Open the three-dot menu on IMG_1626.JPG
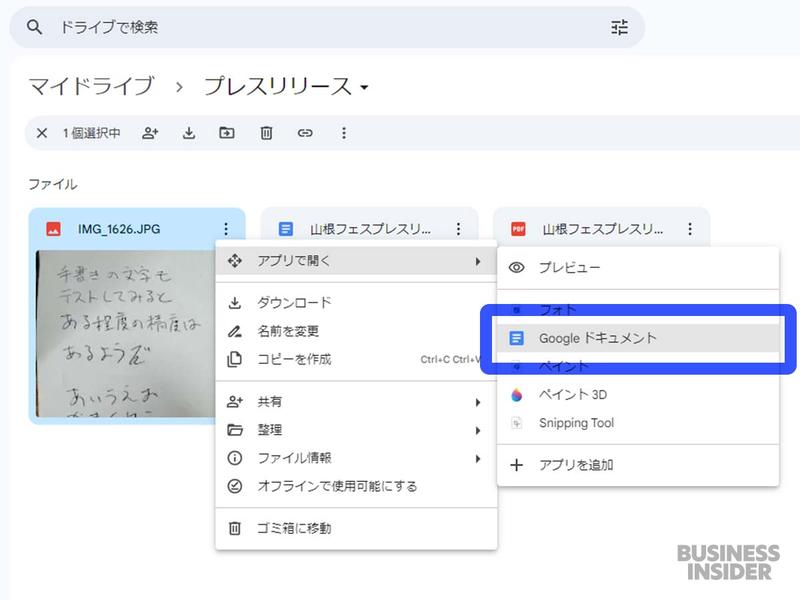Viewport: 800px width, 600px height. click(x=225, y=228)
